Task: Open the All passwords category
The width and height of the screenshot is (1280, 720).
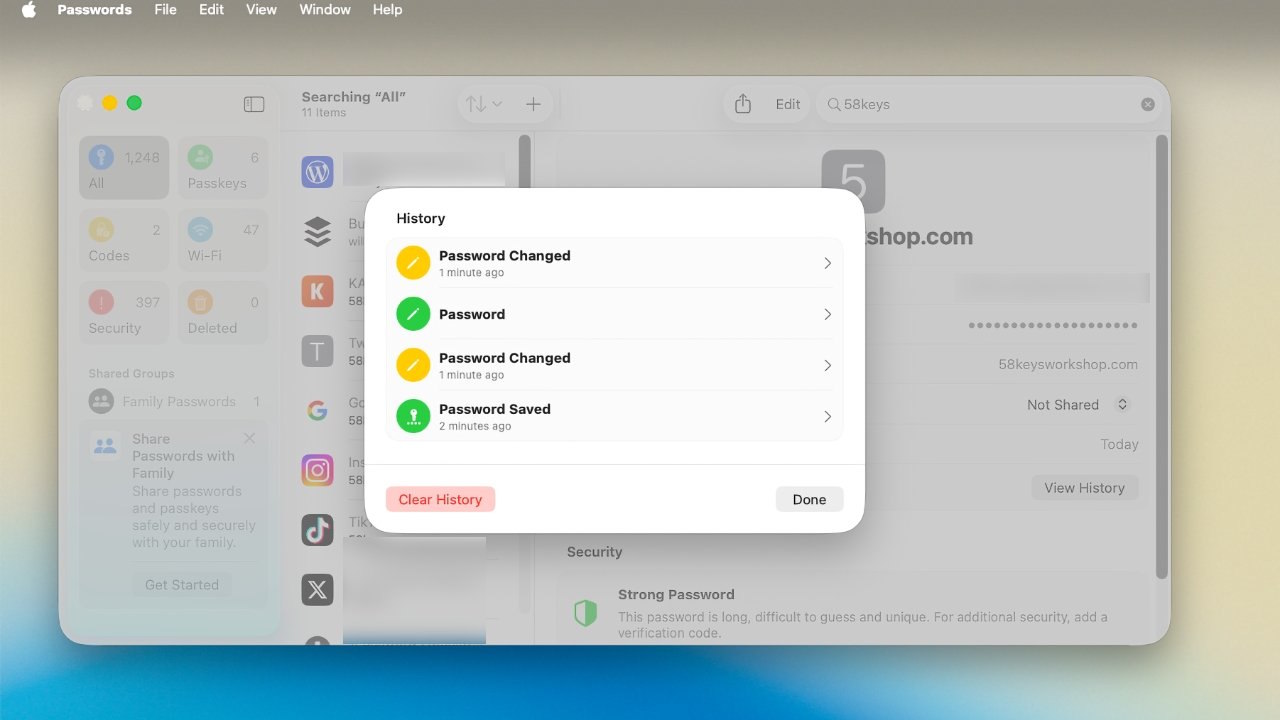Action: (123, 167)
